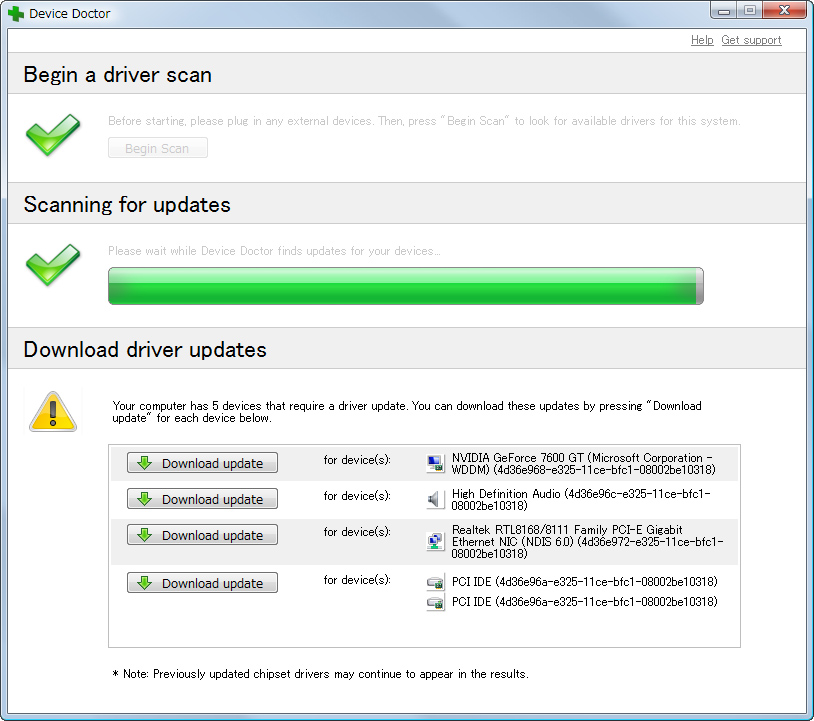Screen dimensions: 814x721
Task: Click the green checkmark beside the scan progress bar
Action: pyautogui.click(x=53, y=265)
